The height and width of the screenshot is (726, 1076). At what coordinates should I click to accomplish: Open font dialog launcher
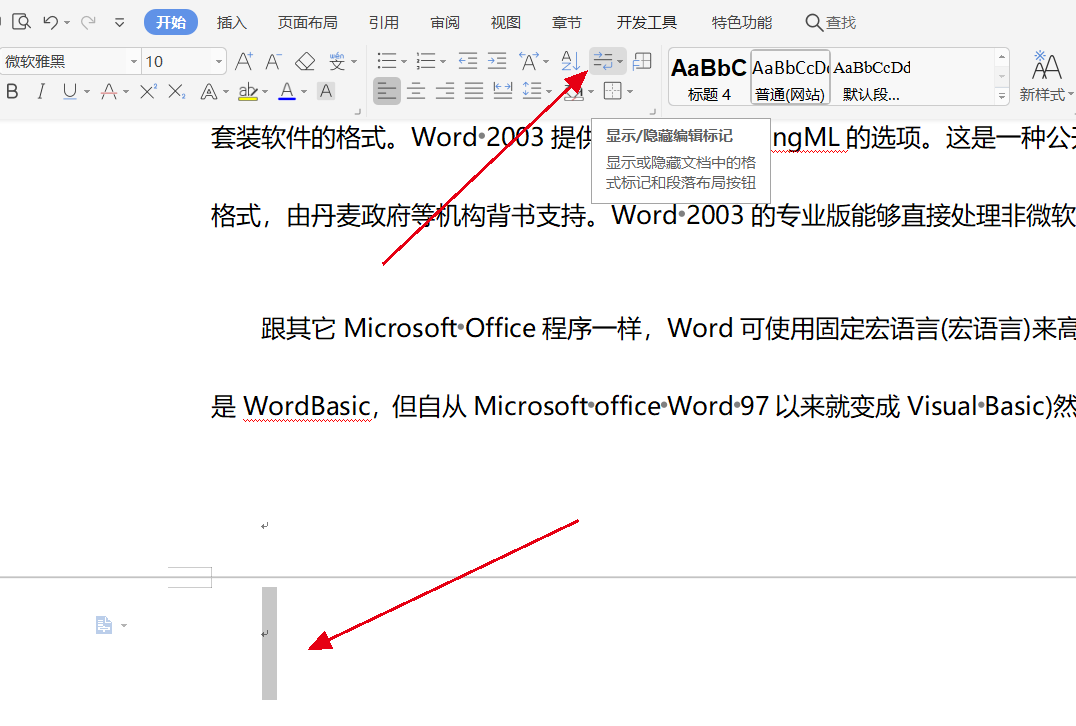coord(358,111)
